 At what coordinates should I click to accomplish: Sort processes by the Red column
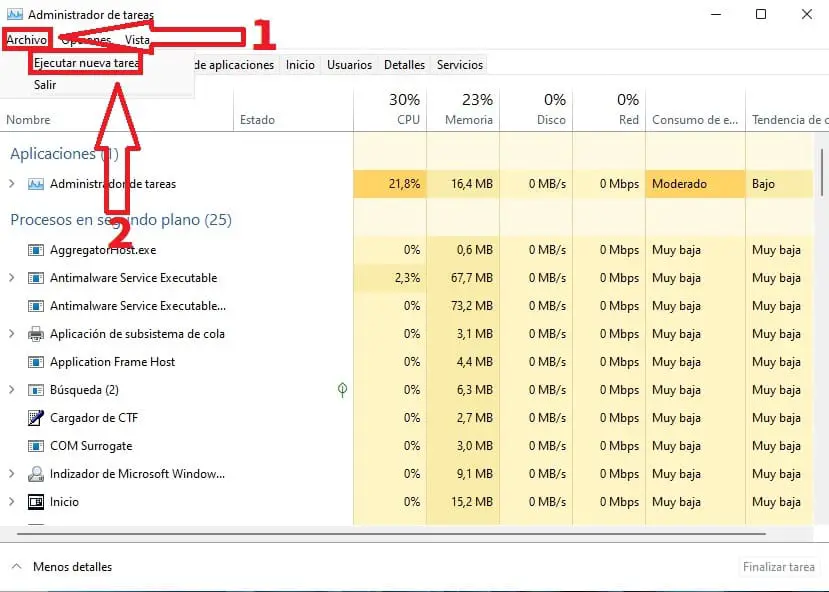tap(609, 109)
